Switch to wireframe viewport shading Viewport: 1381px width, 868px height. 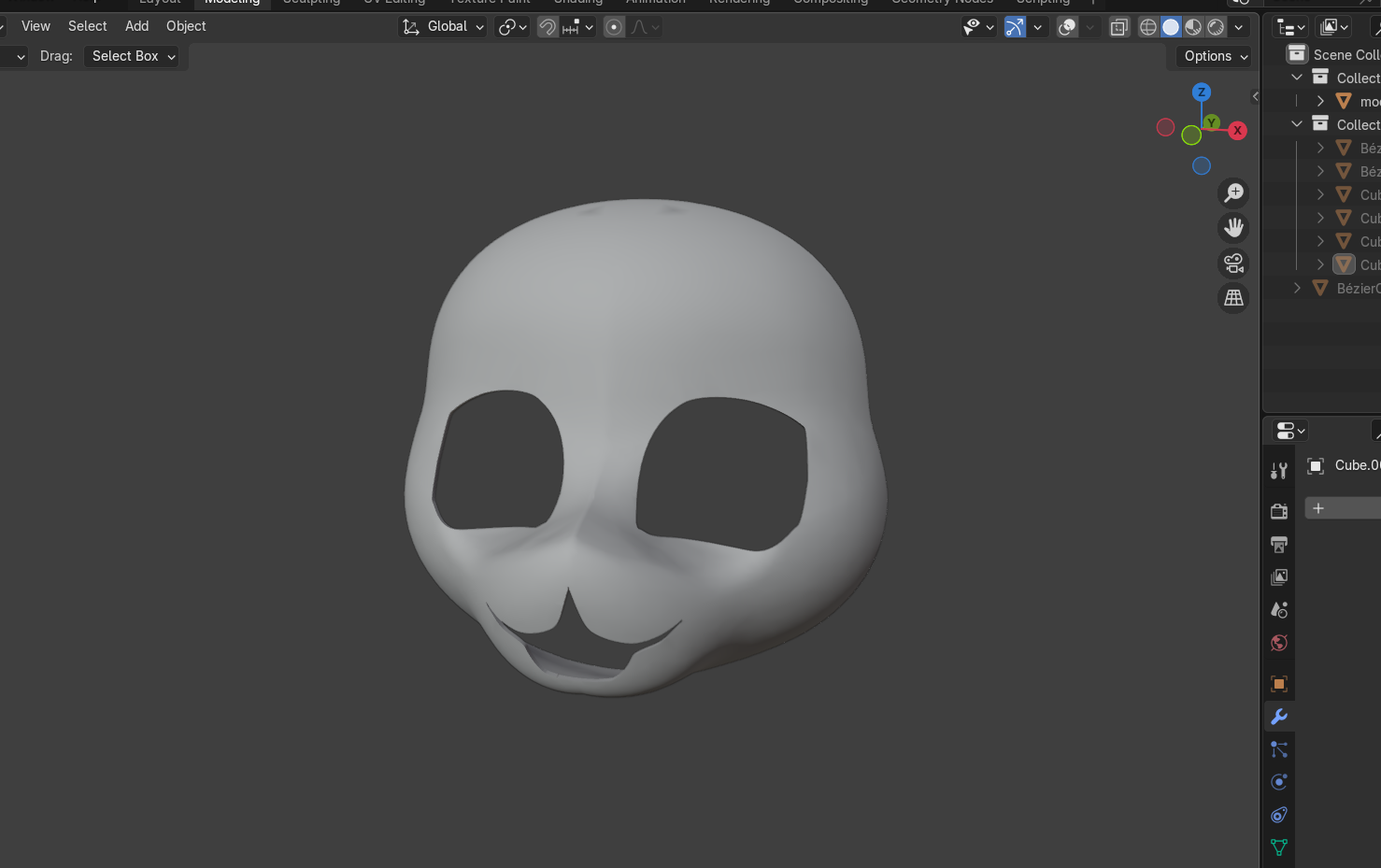point(1148,27)
